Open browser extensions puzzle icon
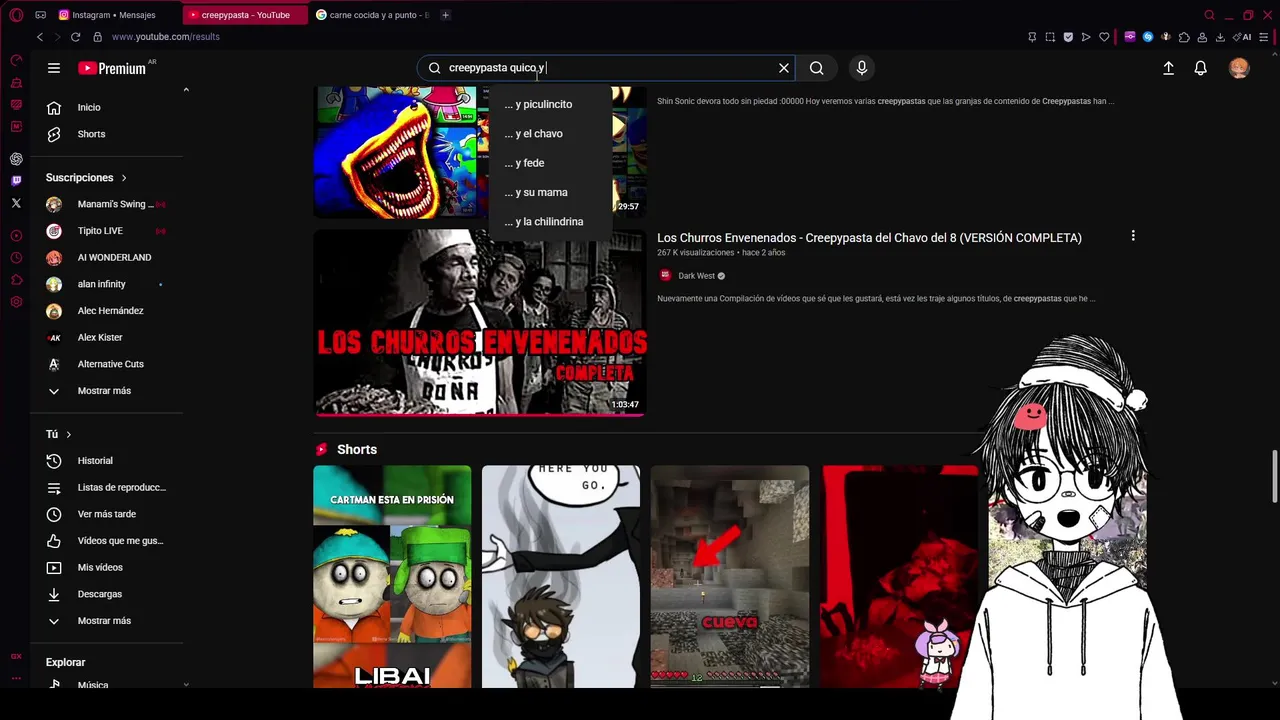Viewport: 1280px width, 720px height. pyautogui.click(x=1184, y=37)
